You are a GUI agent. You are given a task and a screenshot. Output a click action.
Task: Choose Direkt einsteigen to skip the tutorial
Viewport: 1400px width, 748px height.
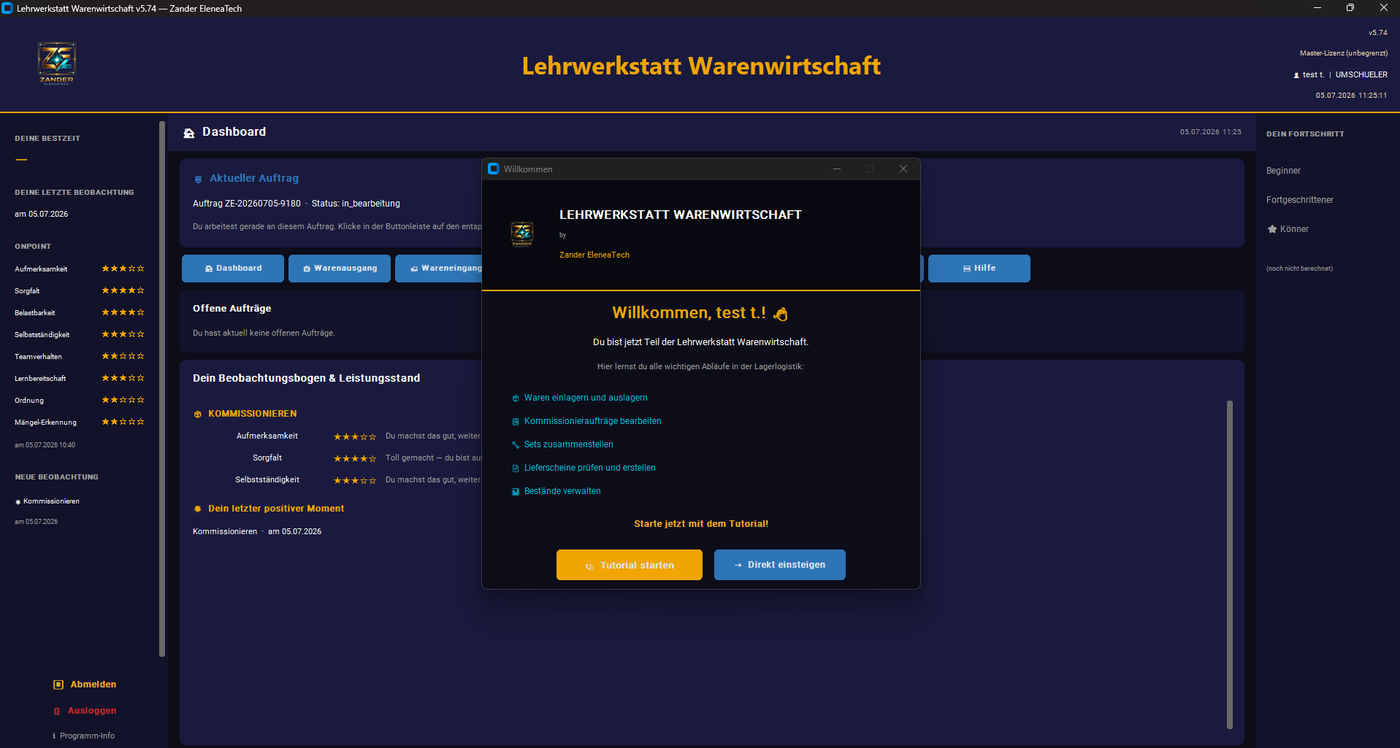click(x=779, y=565)
